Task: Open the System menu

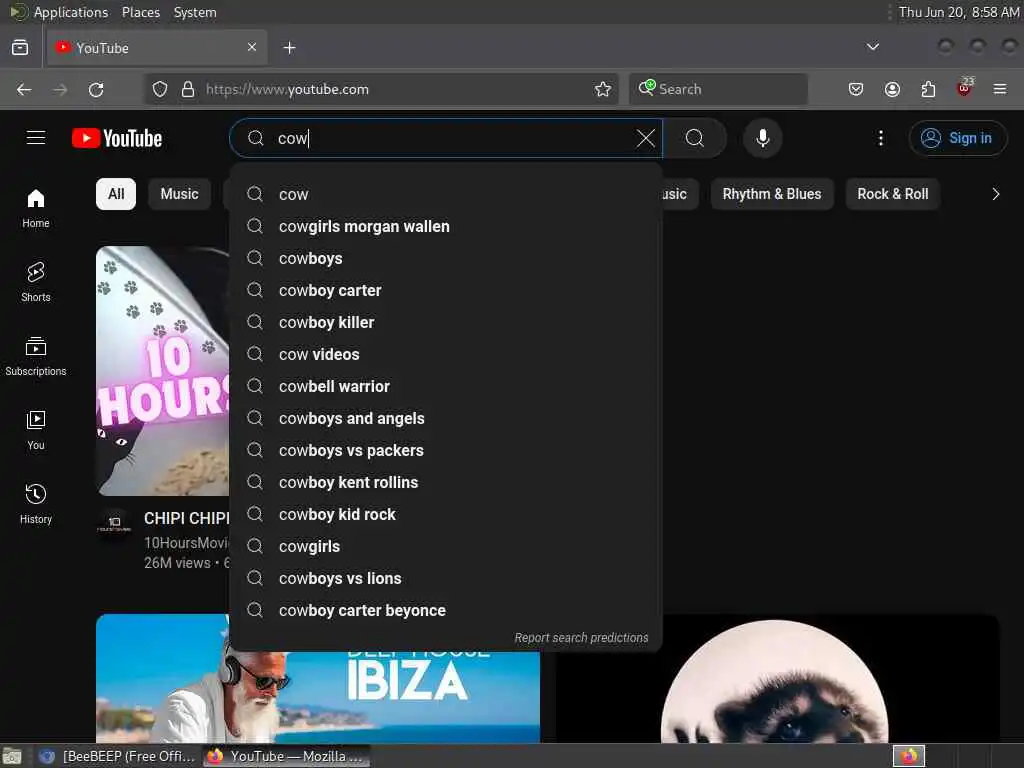Action: point(195,12)
